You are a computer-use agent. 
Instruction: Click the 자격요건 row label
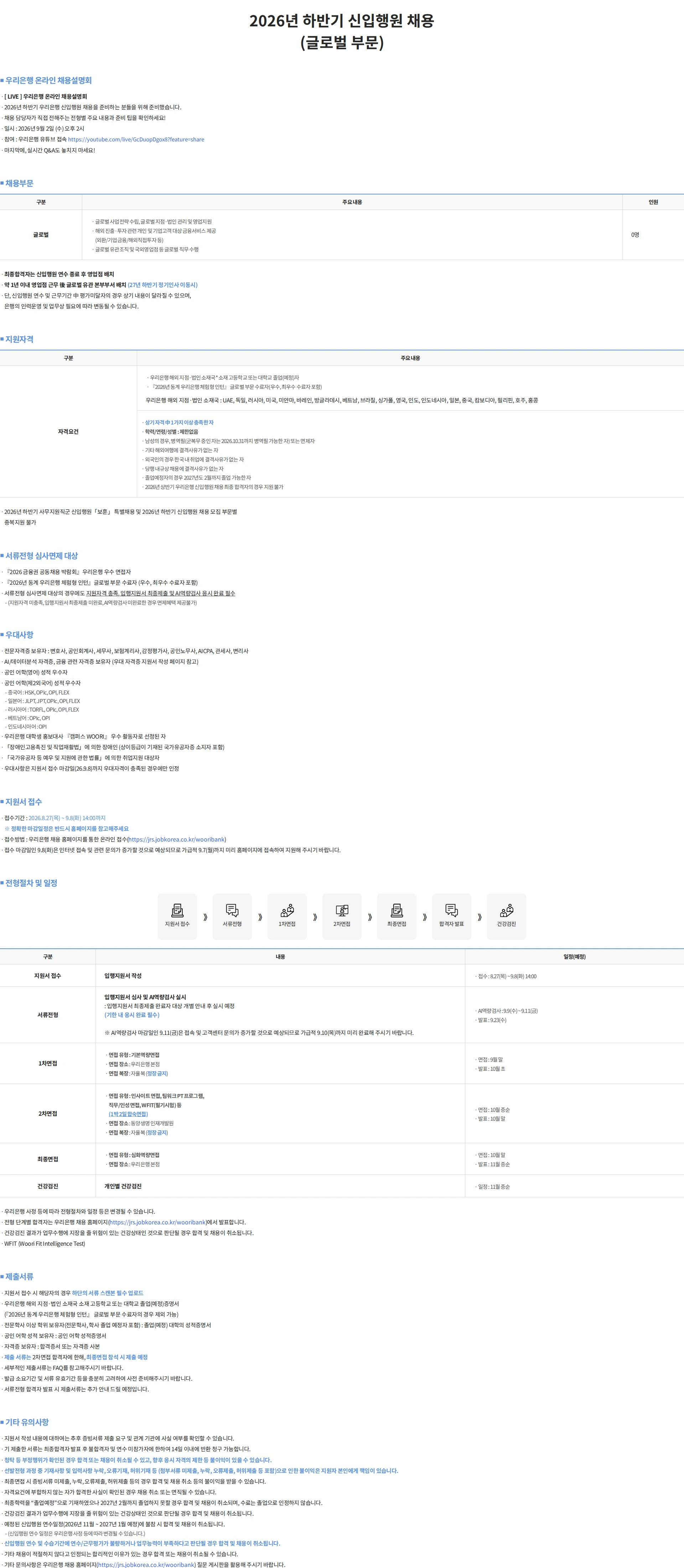(68, 432)
